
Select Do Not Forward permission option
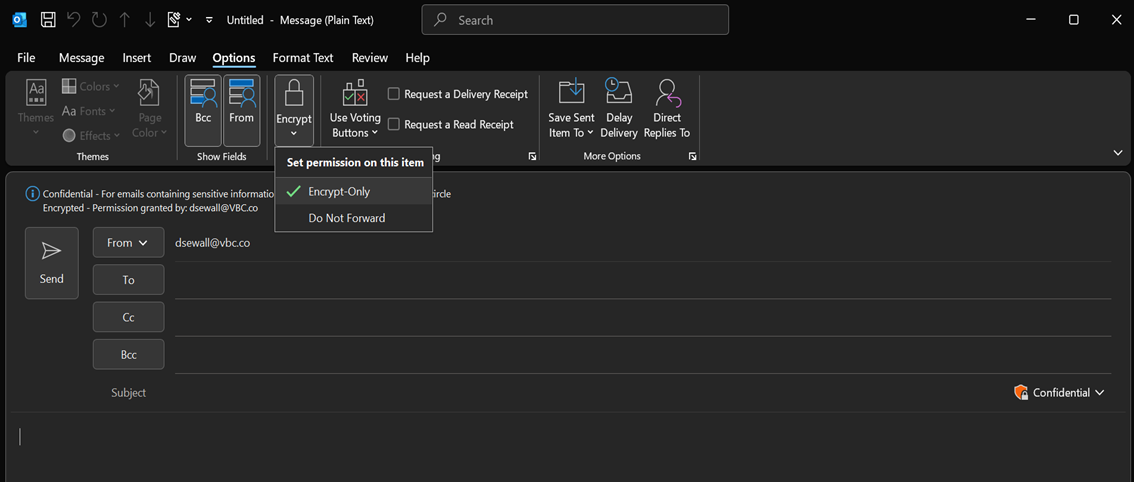[346, 218]
